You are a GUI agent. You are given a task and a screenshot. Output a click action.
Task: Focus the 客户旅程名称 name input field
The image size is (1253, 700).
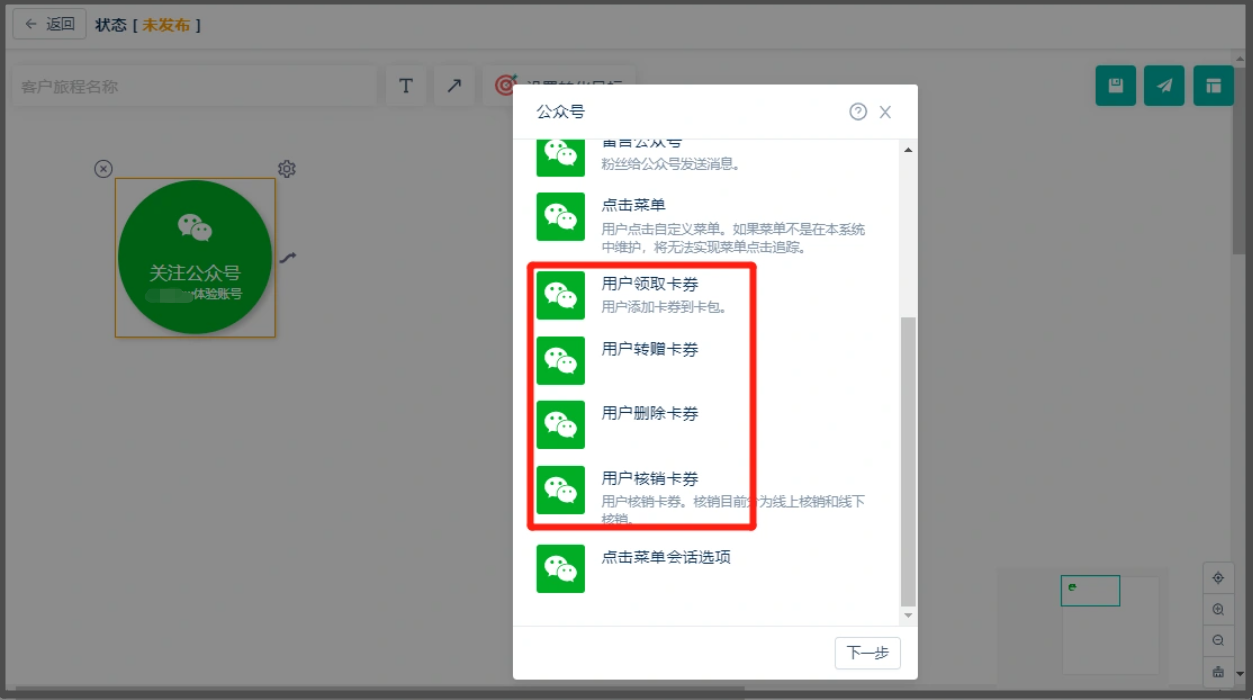pyautogui.click(x=194, y=87)
